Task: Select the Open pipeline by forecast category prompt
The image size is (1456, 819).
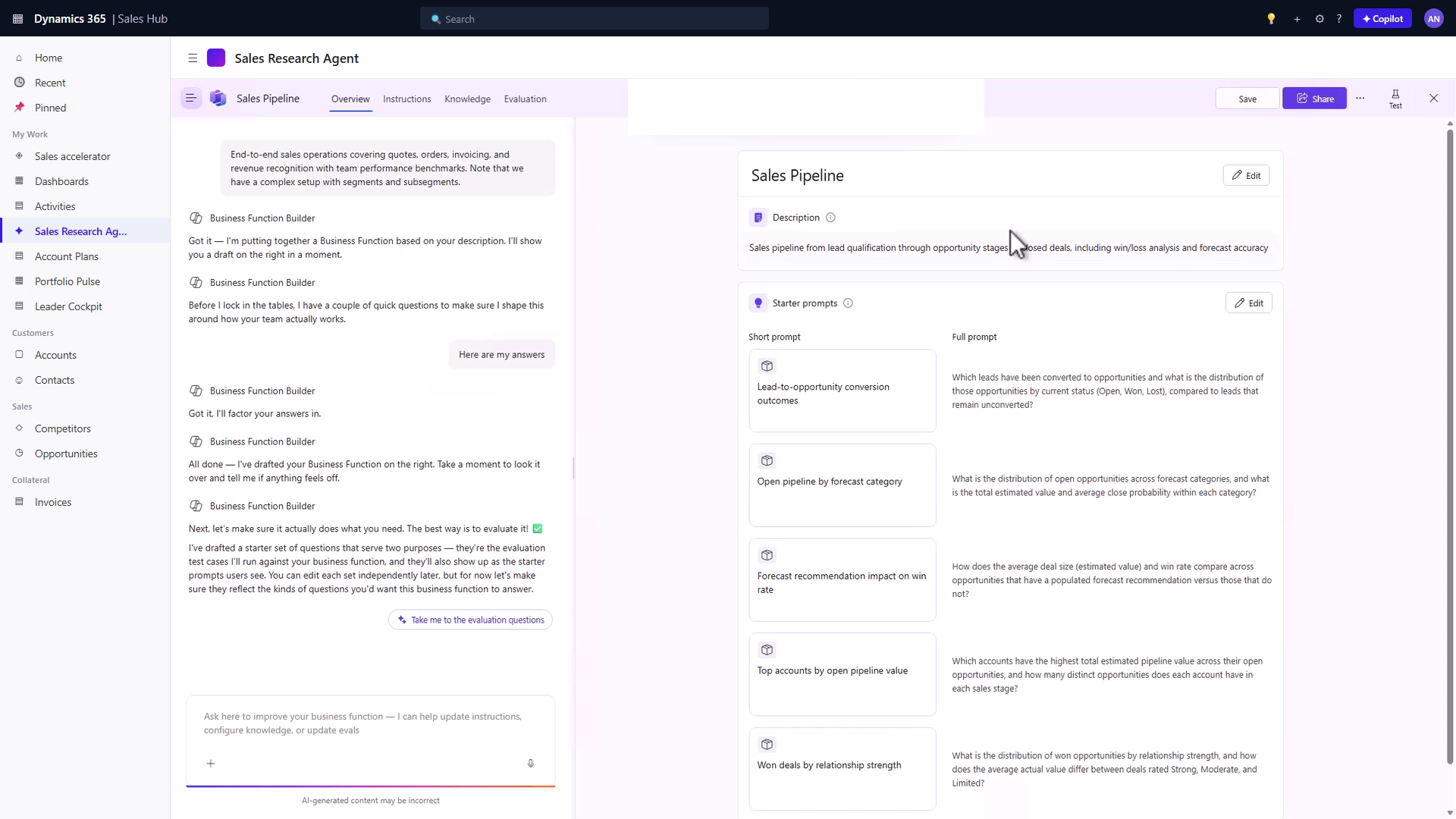Action: pos(842,485)
